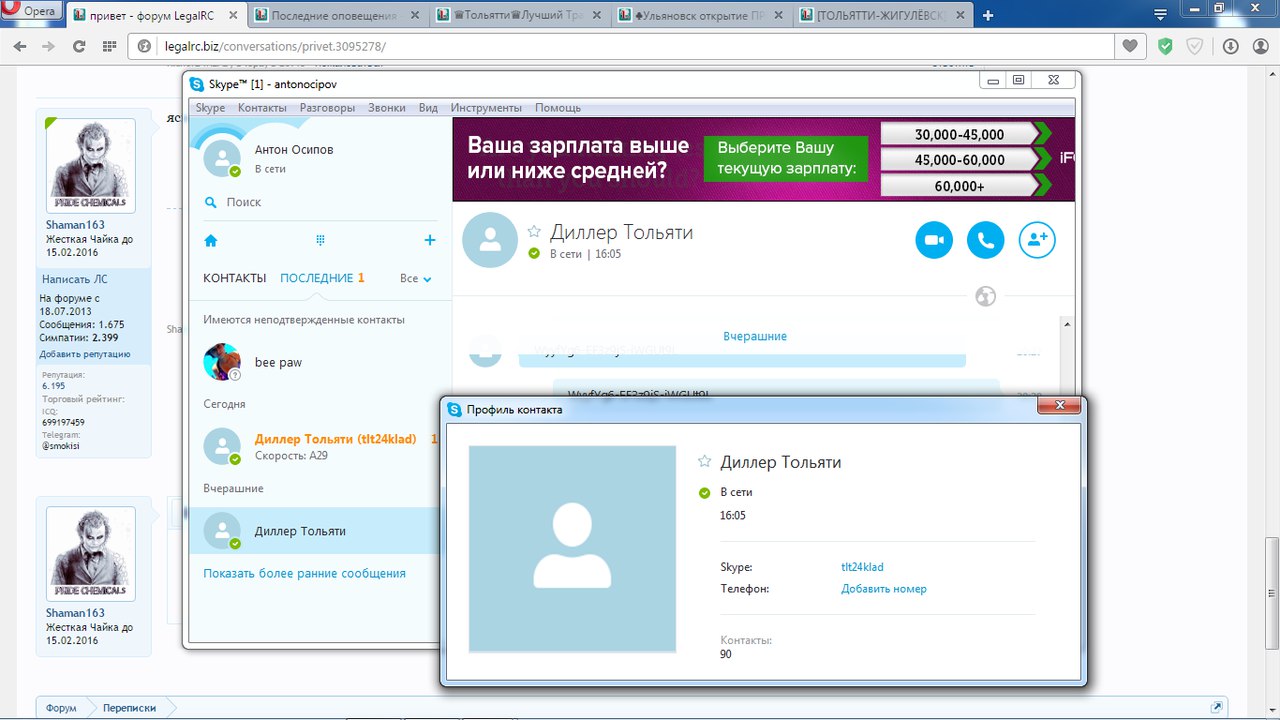Click the Форум breadcrumb on the forum page
The image size is (1280, 720).
pos(61,708)
